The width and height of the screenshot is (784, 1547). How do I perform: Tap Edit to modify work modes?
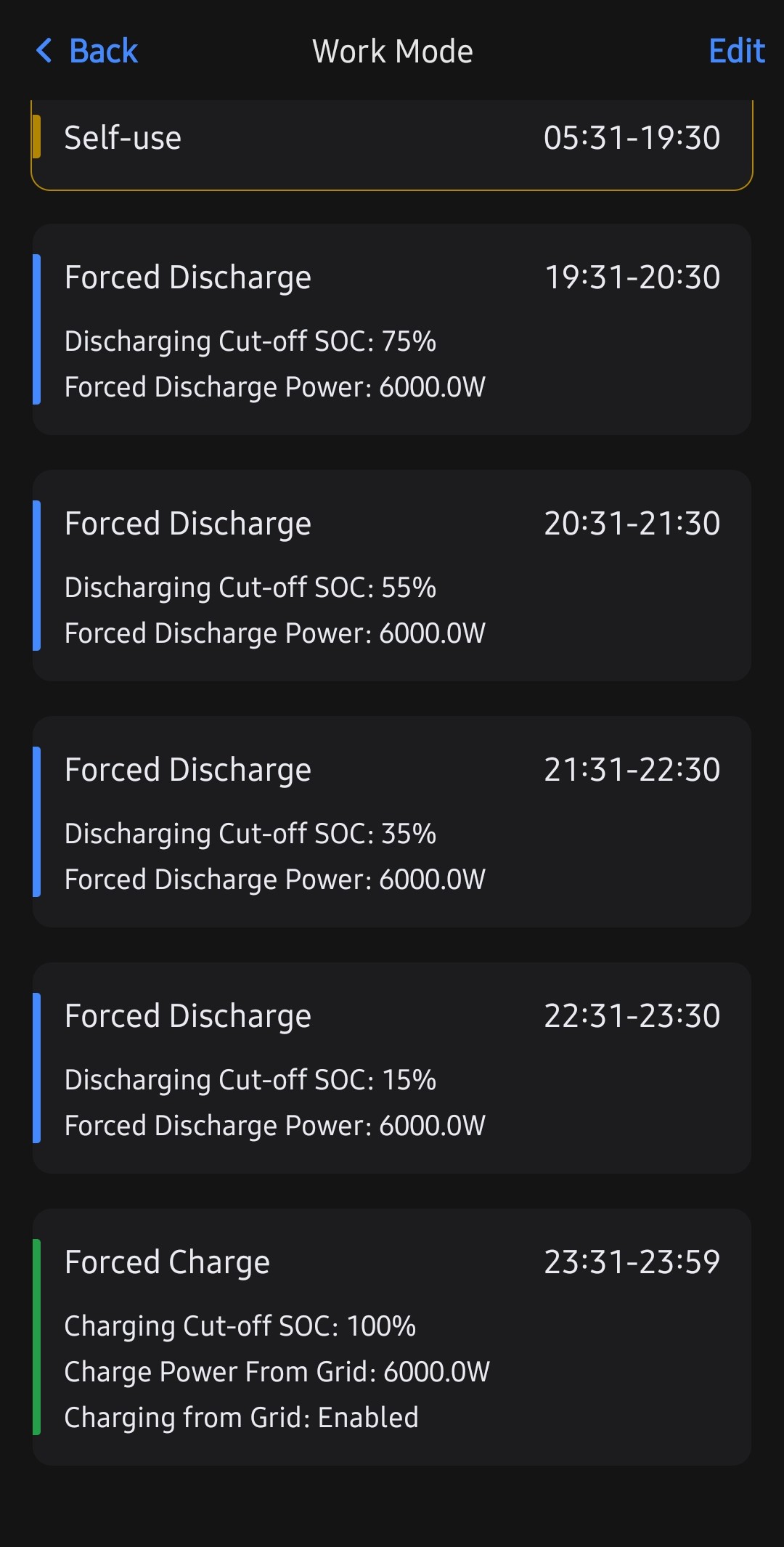(736, 51)
